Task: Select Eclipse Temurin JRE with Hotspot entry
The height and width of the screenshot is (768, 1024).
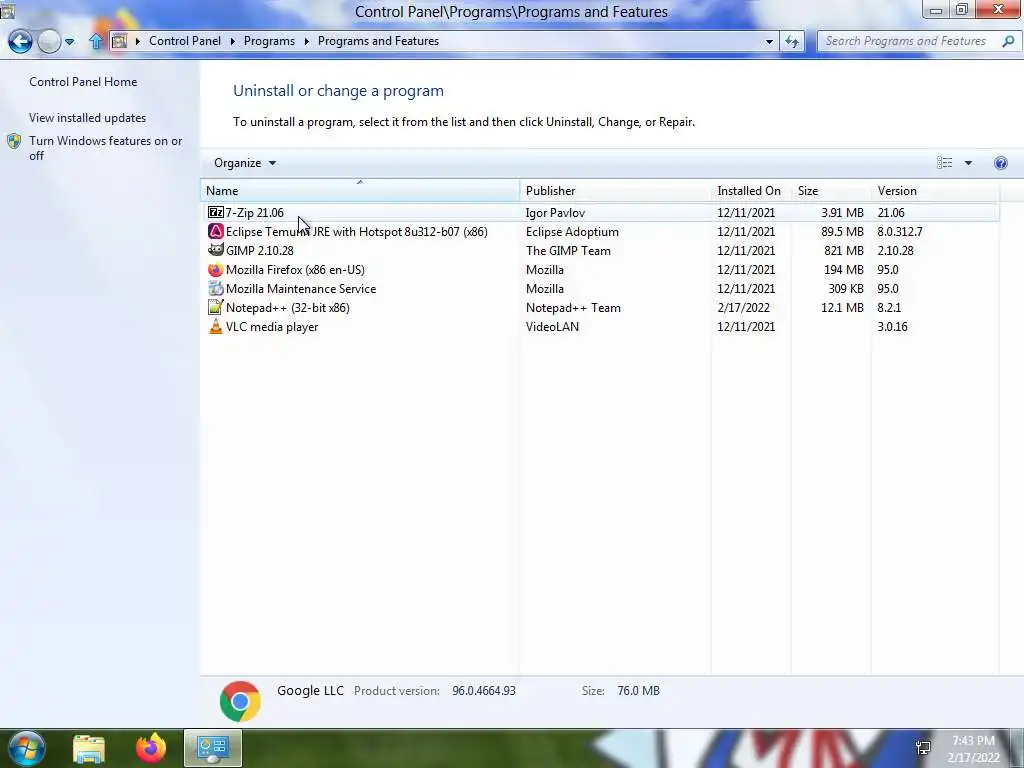Action: coord(600,232)
